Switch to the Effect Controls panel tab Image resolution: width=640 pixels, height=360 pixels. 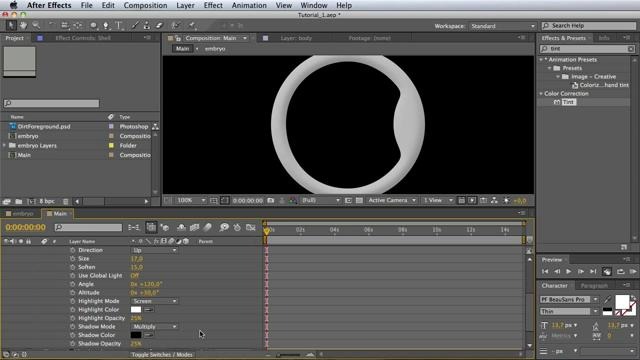83,38
